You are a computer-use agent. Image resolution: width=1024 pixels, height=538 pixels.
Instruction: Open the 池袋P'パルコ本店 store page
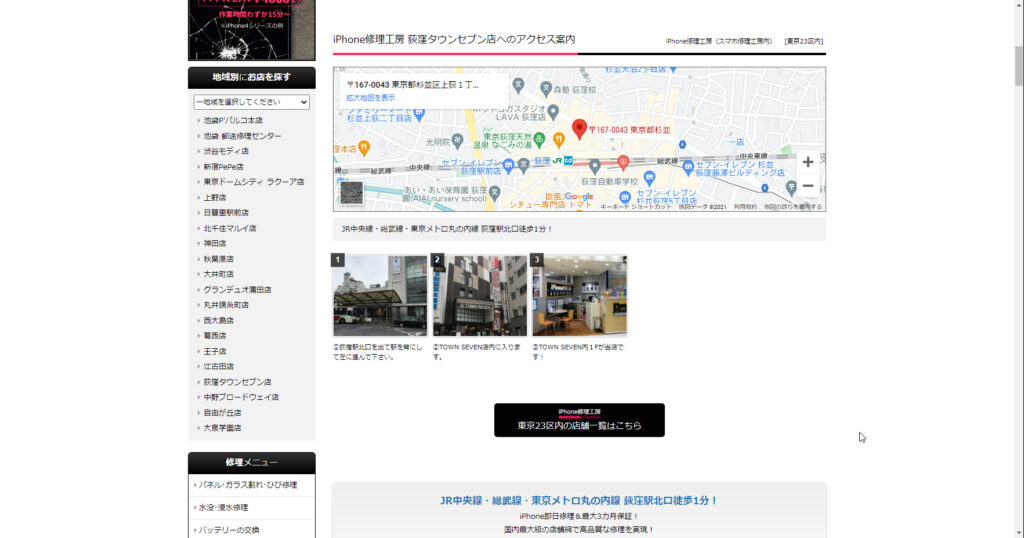click(232, 121)
